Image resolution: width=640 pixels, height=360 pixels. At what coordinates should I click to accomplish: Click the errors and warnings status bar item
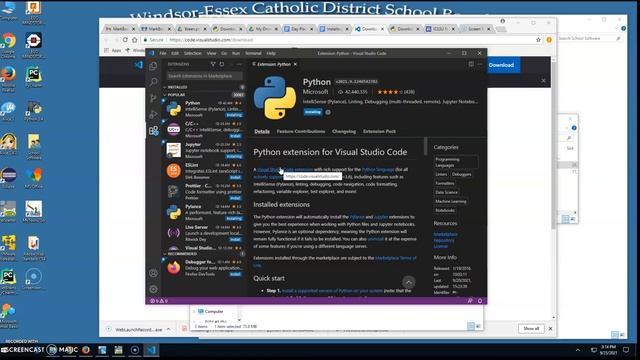pos(159,301)
